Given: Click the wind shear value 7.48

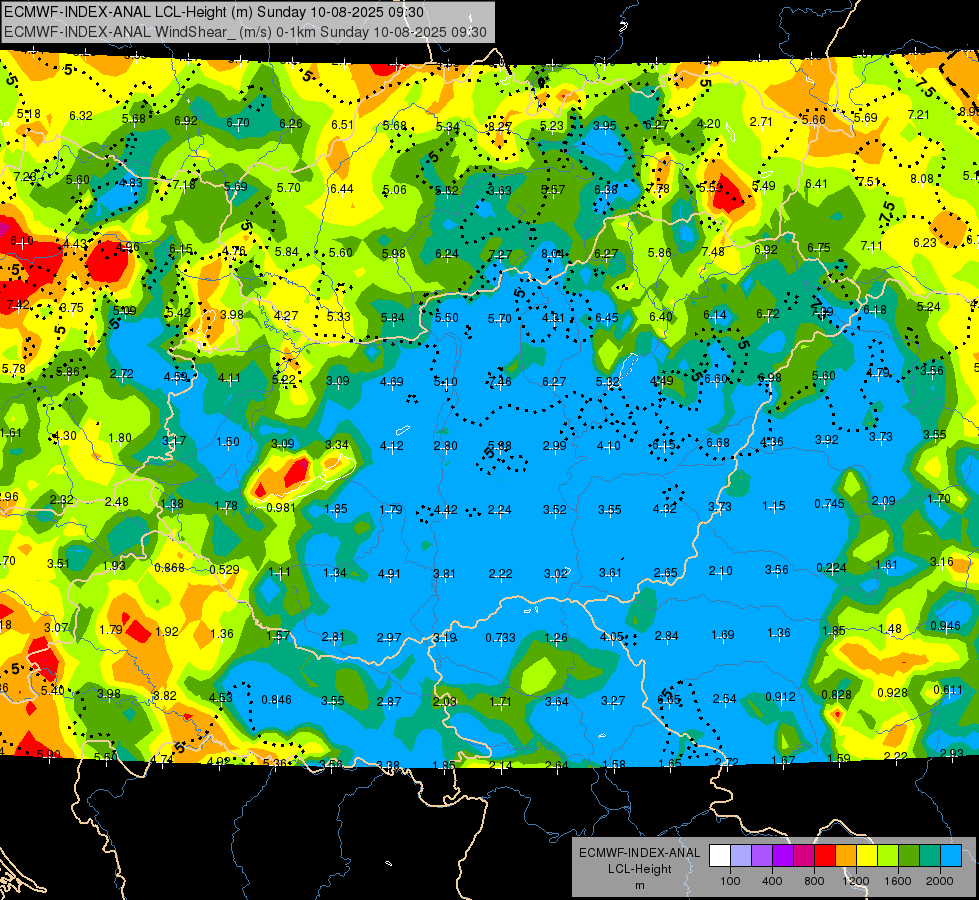Looking at the screenshot, I should pyautogui.click(x=713, y=251).
